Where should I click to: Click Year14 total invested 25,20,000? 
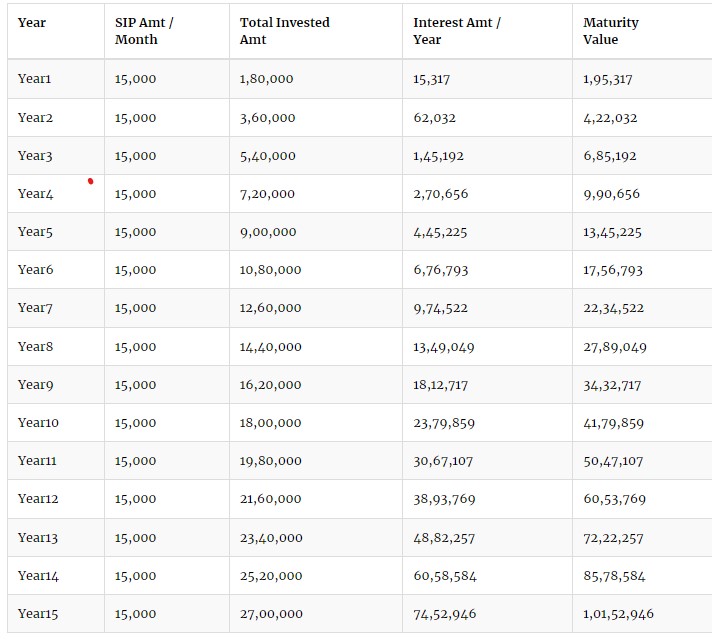point(271,576)
